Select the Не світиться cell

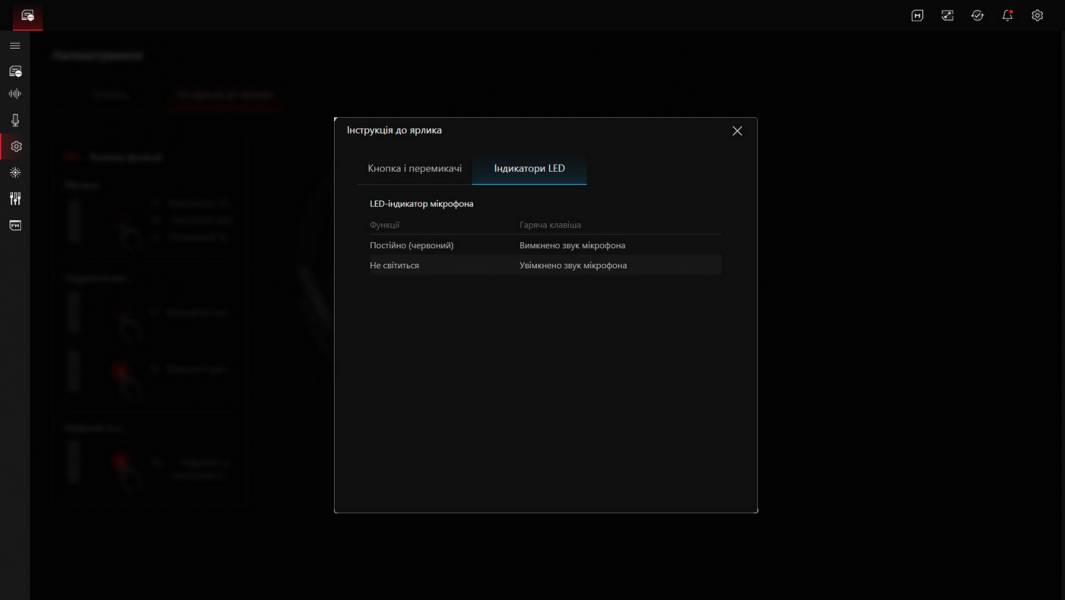coord(394,266)
